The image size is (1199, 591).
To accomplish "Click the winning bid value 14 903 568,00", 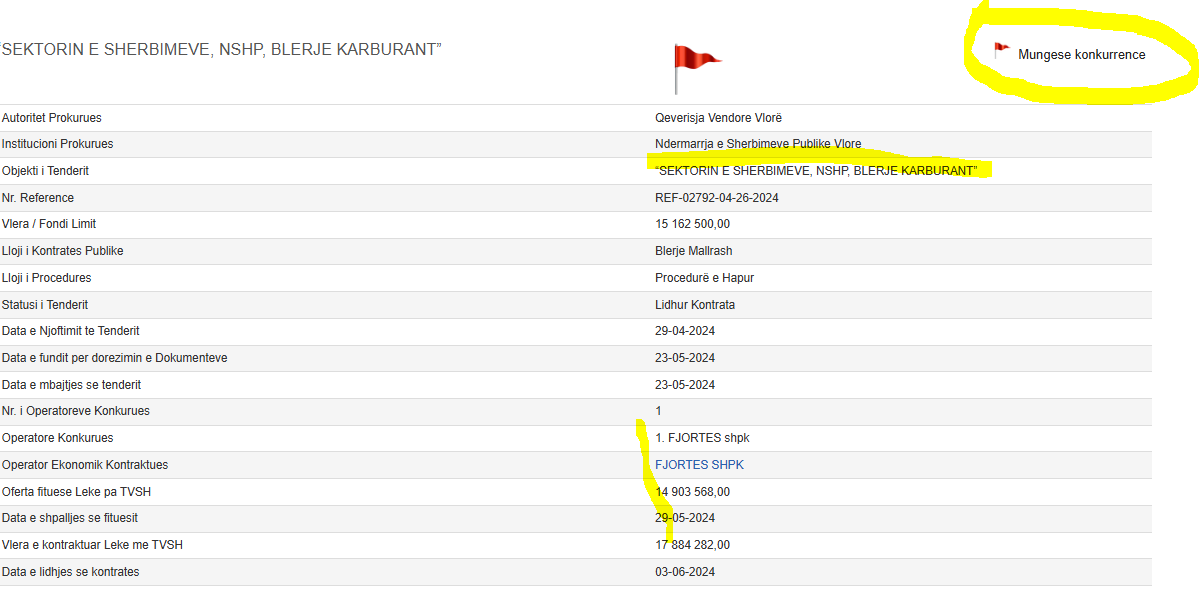I will coord(692,492).
